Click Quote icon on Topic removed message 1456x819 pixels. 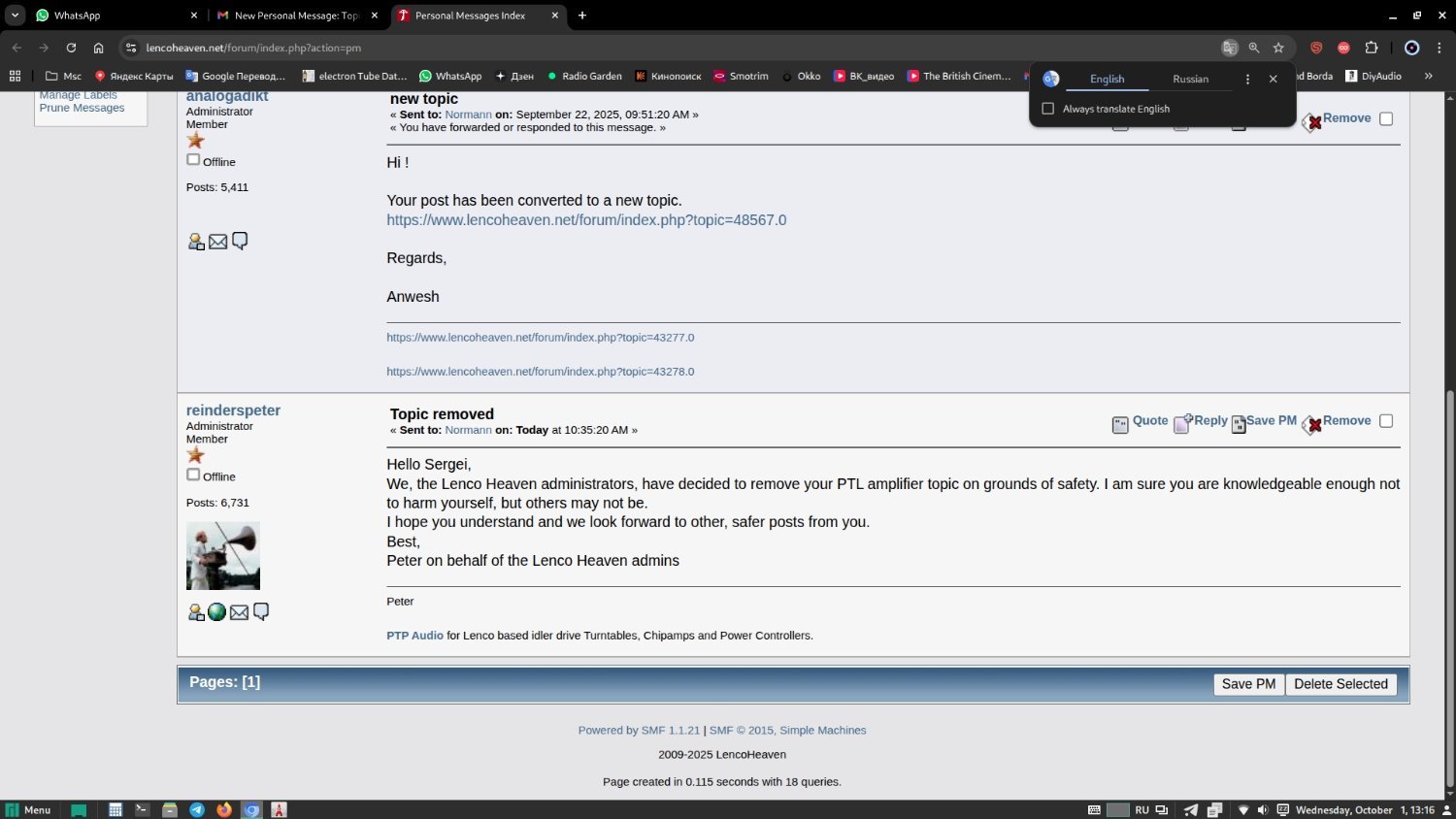click(x=1120, y=424)
